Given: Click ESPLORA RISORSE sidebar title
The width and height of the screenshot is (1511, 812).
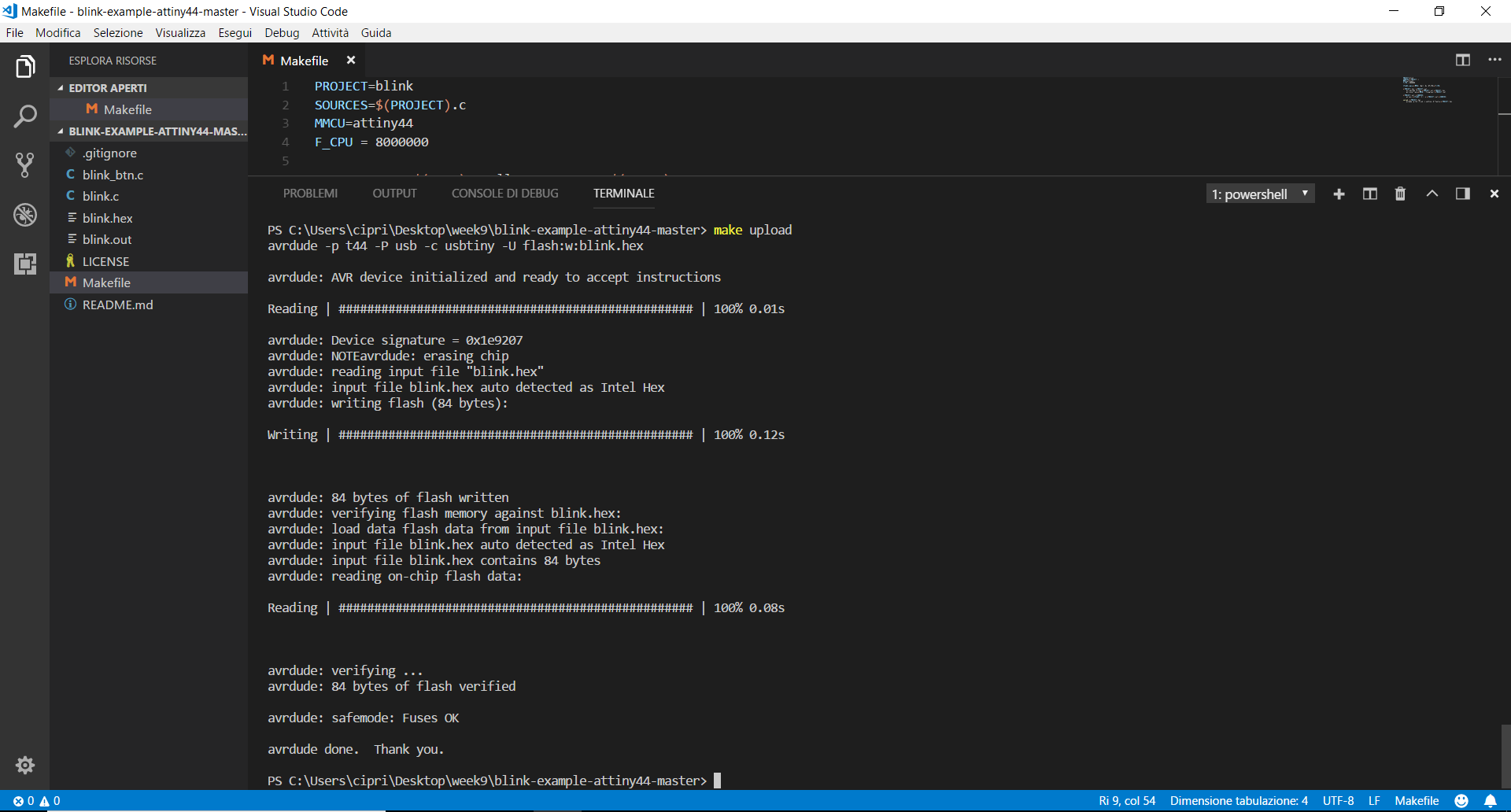Looking at the screenshot, I should point(113,61).
